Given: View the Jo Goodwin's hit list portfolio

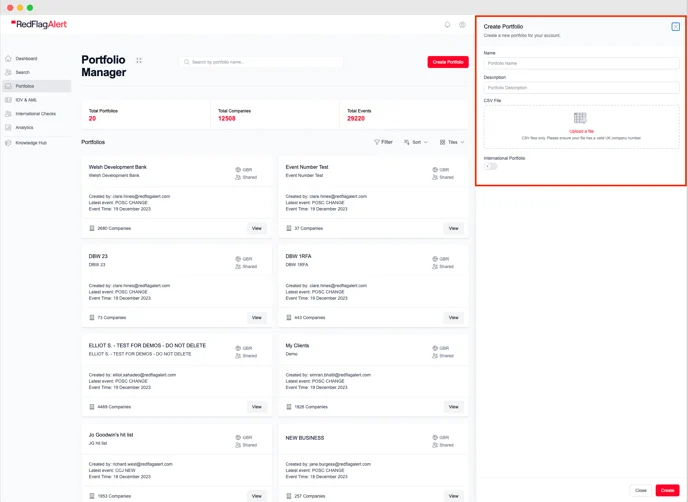Looking at the screenshot, I should 257,496.
